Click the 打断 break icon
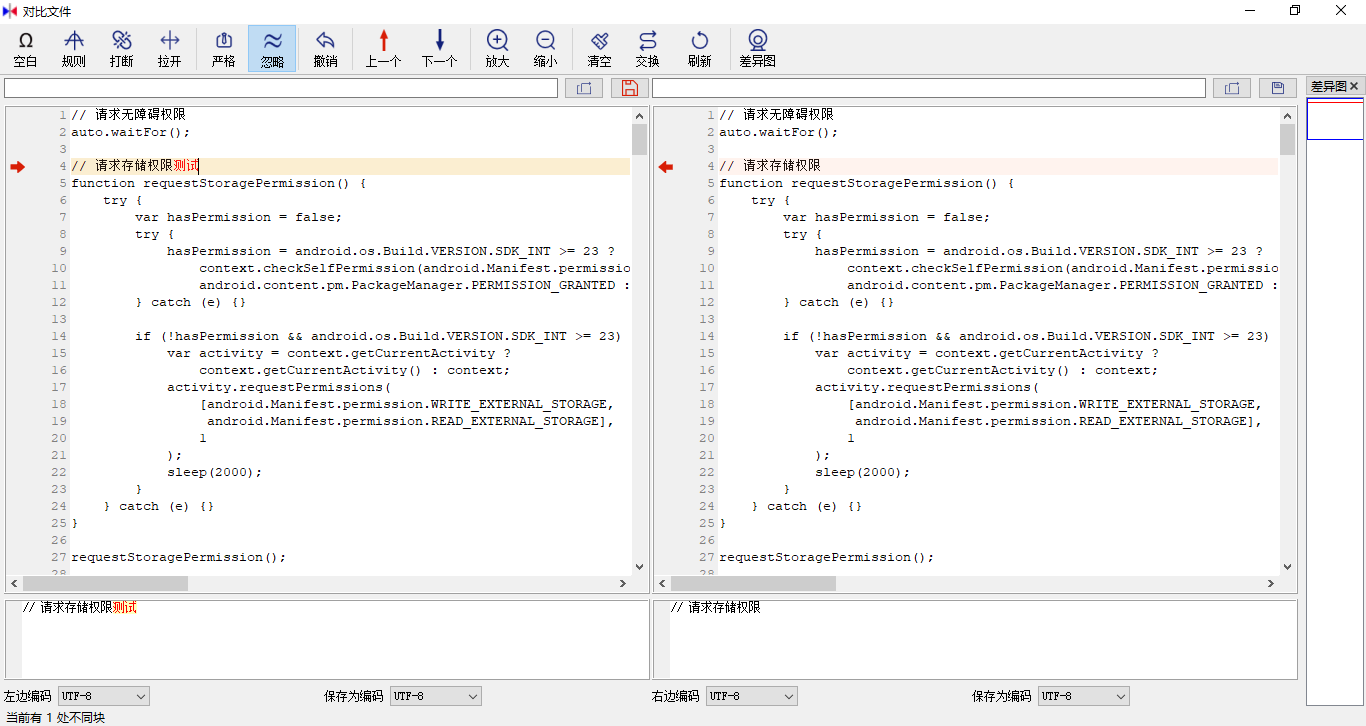The height and width of the screenshot is (726, 1366). point(122,48)
